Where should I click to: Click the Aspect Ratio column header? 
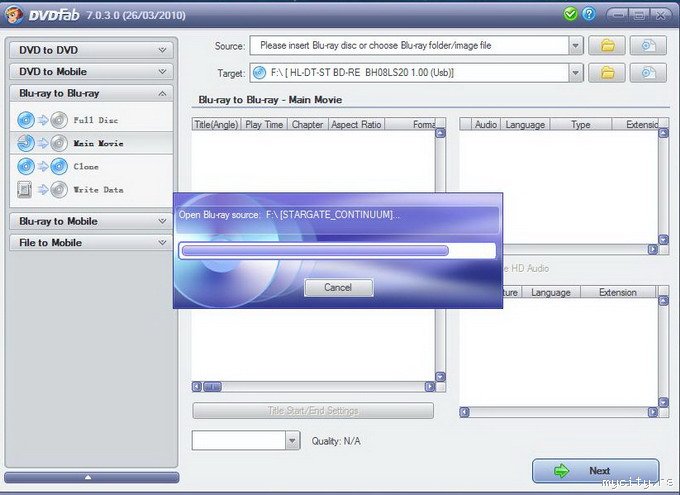pos(356,125)
